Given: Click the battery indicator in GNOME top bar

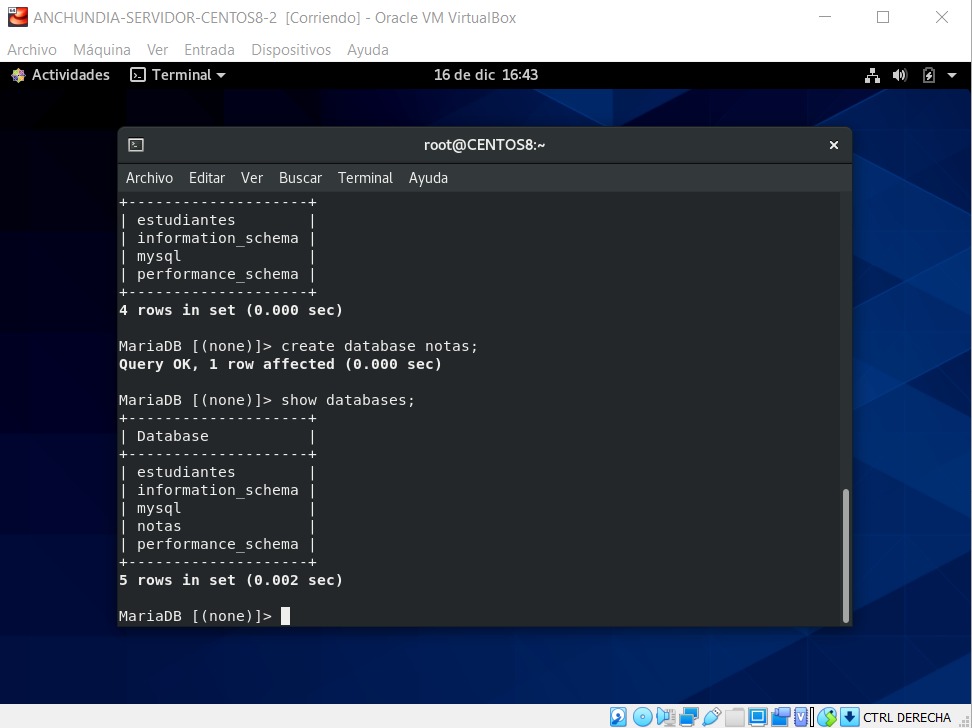Looking at the screenshot, I should click(x=930, y=74).
